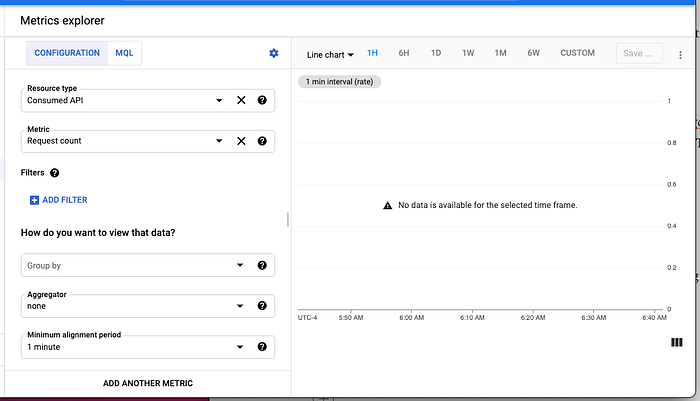Open the three-dot more options menu
The height and width of the screenshot is (401, 700).
tap(680, 55)
